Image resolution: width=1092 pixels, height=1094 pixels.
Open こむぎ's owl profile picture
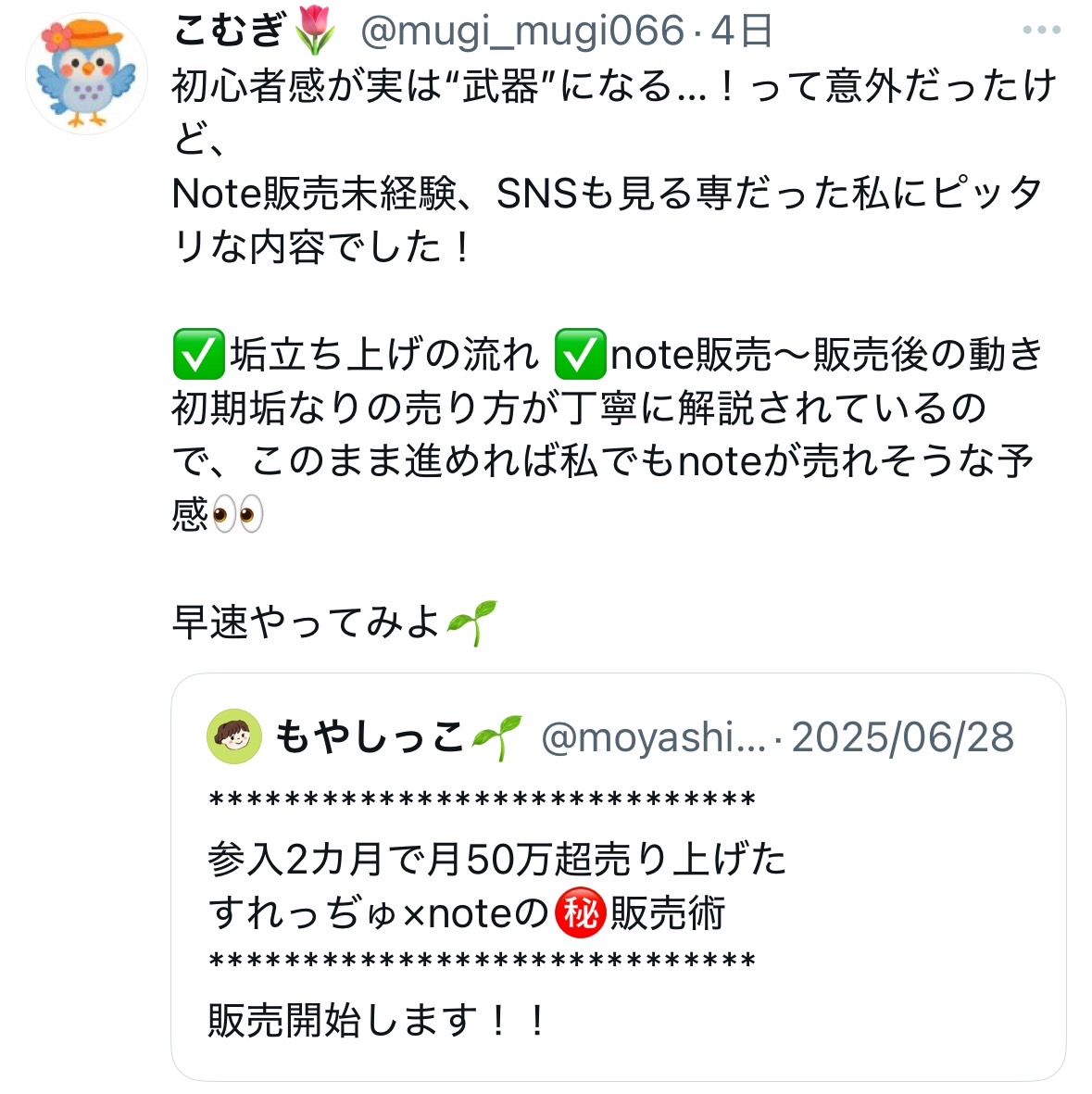pos(86,73)
